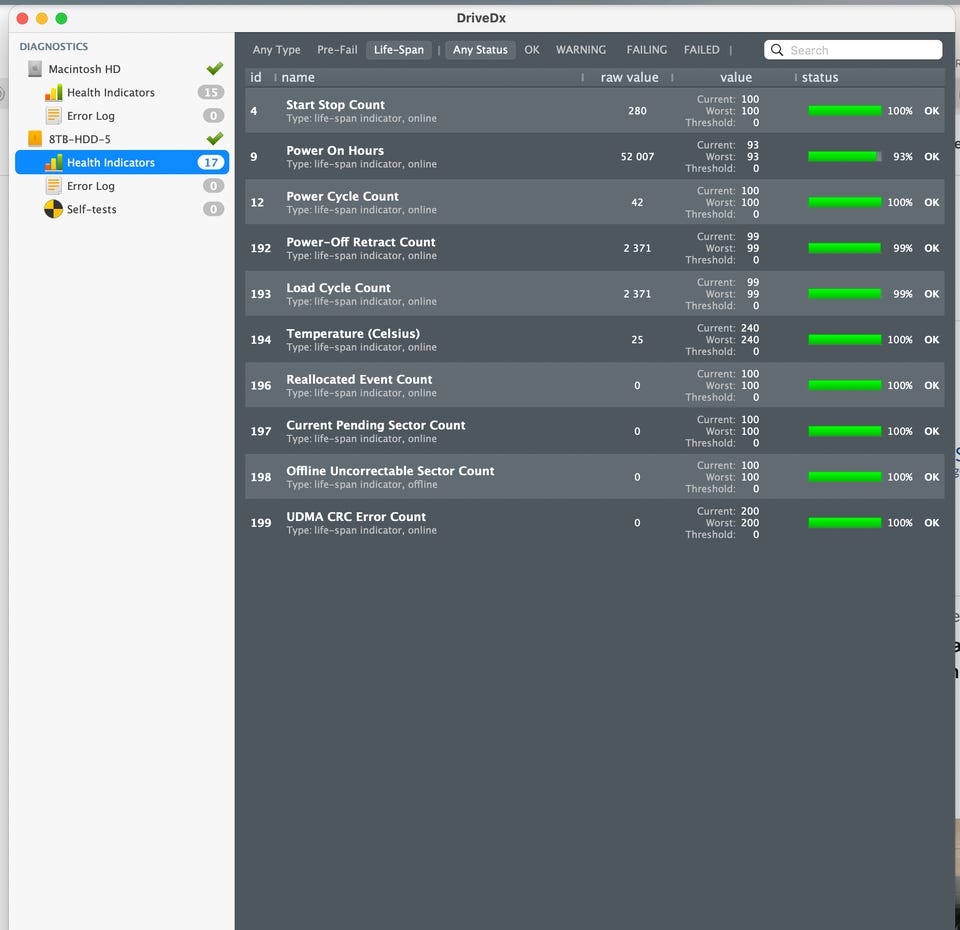This screenshot has height=930, width=960.
Task: Click 8TB-HDD-5 Error Log icon
Action: click(54, 186)
